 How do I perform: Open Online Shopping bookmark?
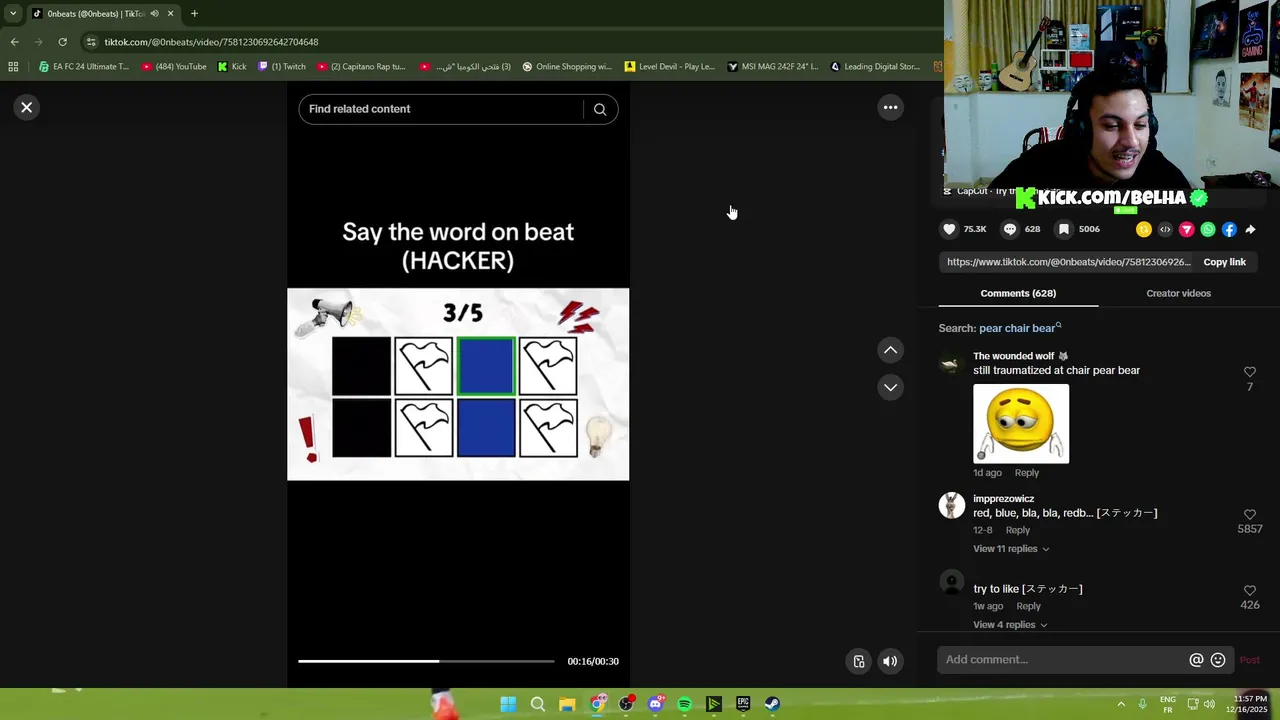[x=567, y=67]
